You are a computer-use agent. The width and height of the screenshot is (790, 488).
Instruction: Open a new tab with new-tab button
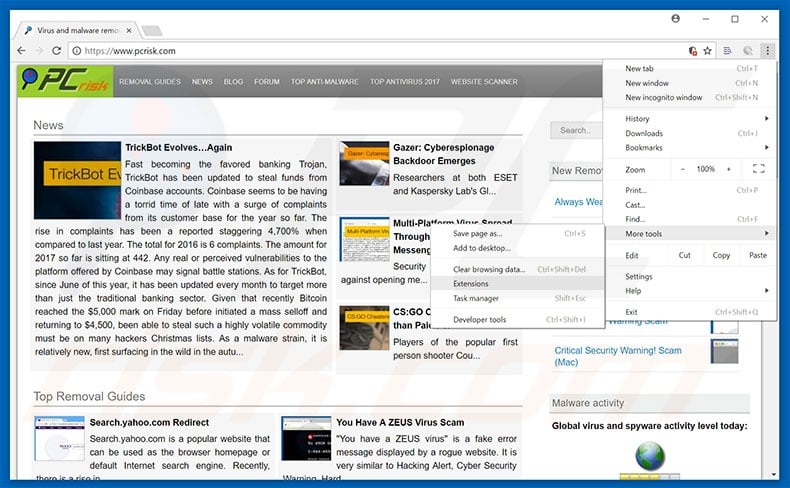[x=152, y=31]
